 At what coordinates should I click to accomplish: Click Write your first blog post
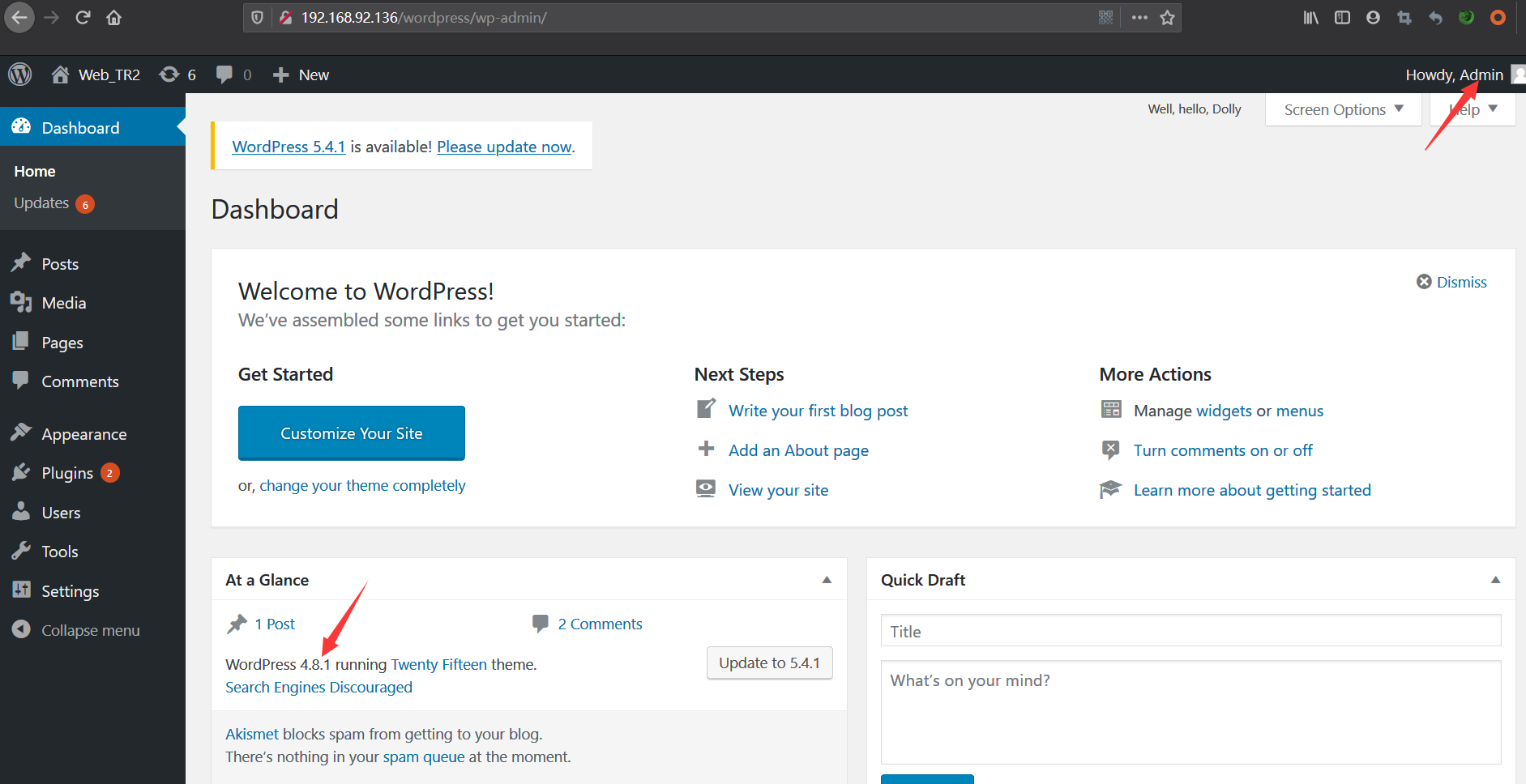click(x=818, y=411)
